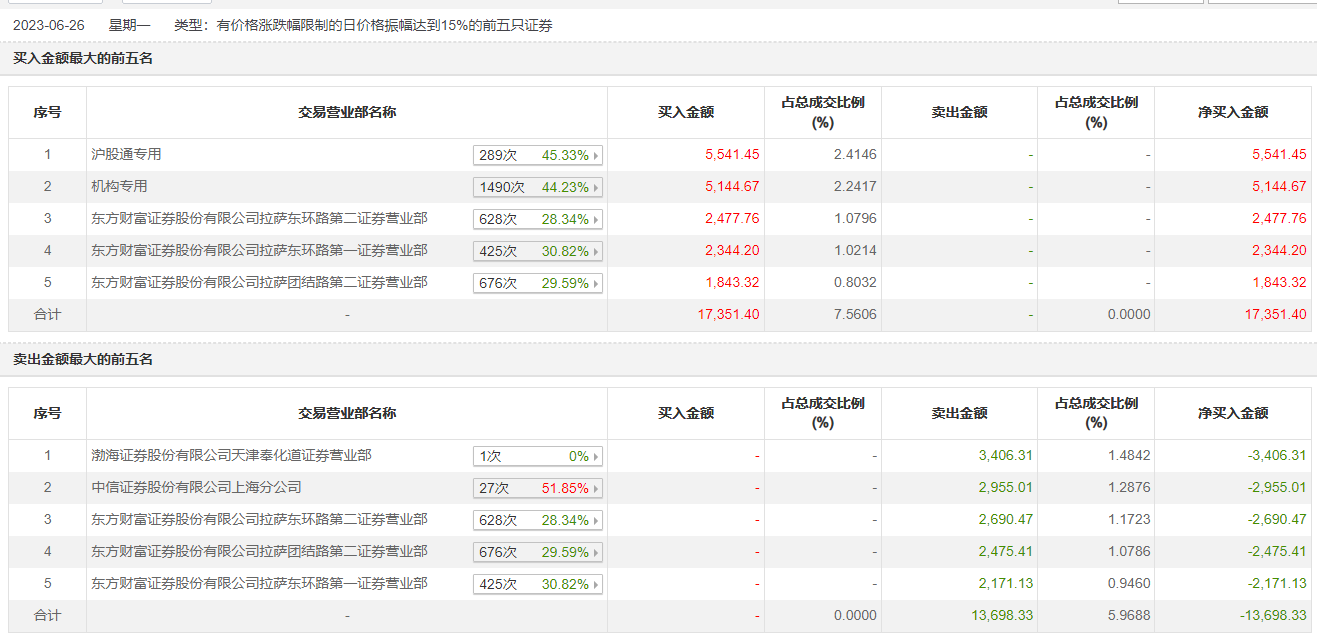
Task: Open the 渤海证券天津奉化道证券营业部 link
Action: pyautogui.click(x=231, y=456)
